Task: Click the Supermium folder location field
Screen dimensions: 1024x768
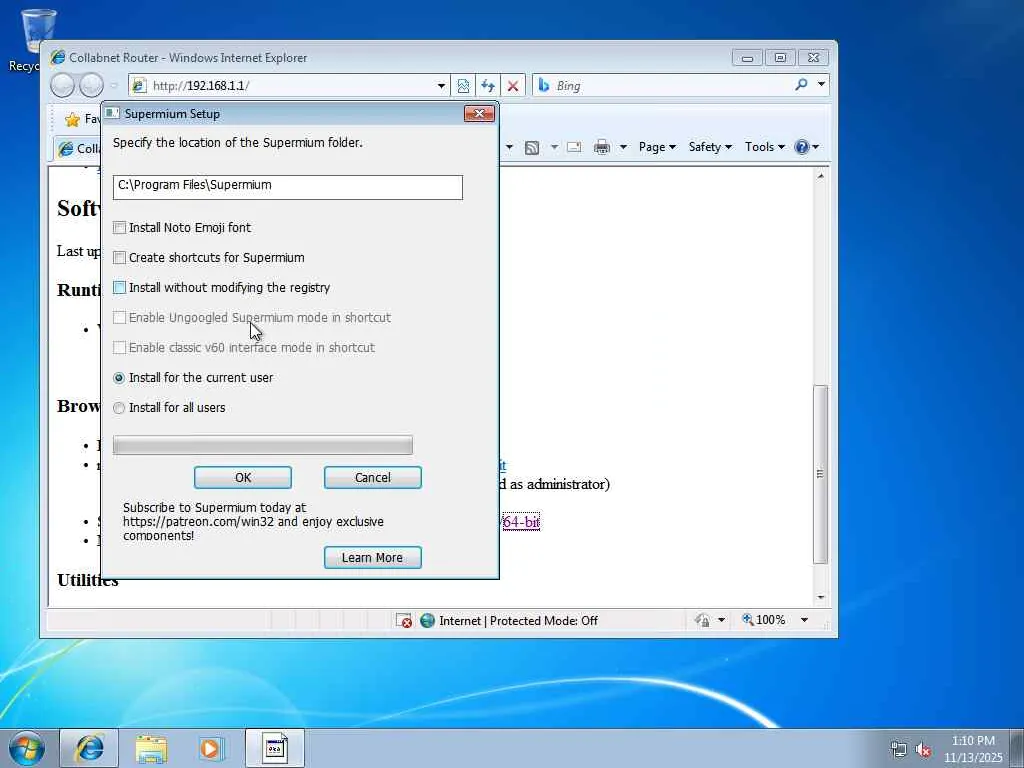Action: (x=287, y=187)
